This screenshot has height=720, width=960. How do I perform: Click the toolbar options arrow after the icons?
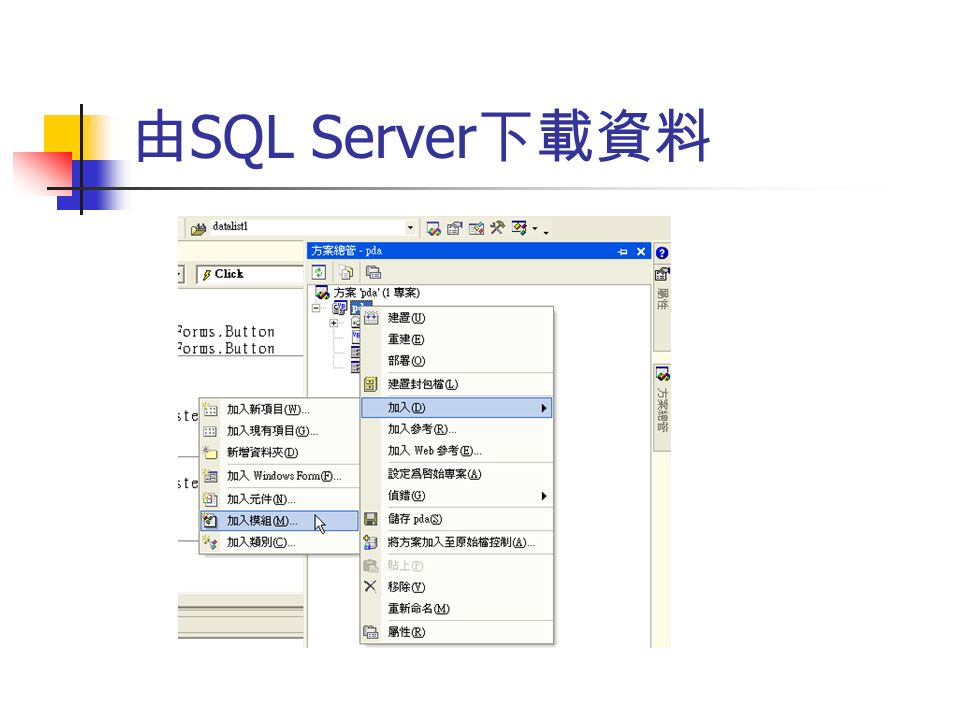pyautogui.click(x=546, y=231)
